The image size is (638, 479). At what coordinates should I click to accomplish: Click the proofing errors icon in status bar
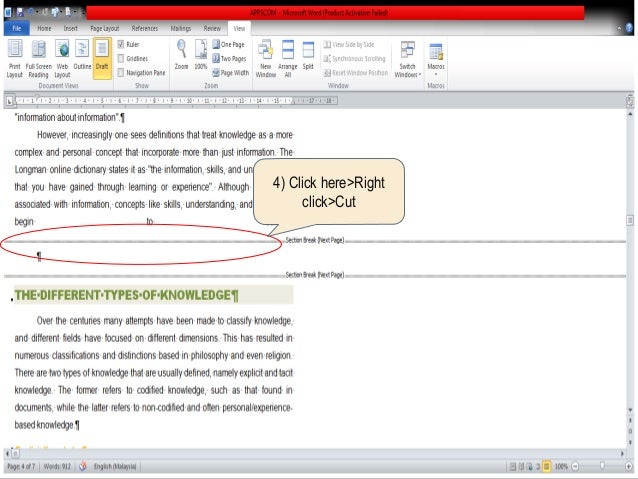pyautogui.click(x=83, y=466)
